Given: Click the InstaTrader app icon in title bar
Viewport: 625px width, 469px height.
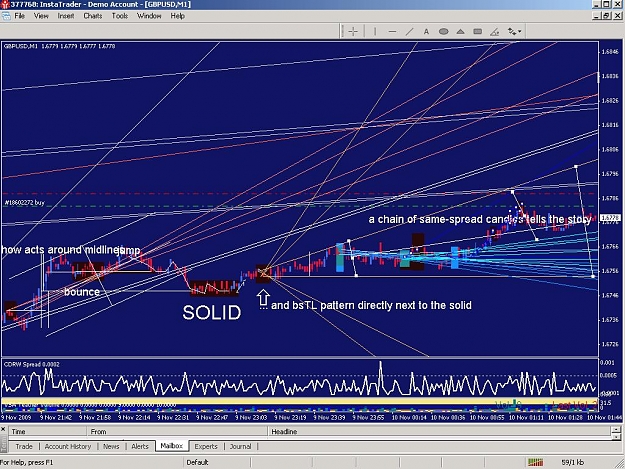Looking at the screenshot, I should tap(5, 4).
